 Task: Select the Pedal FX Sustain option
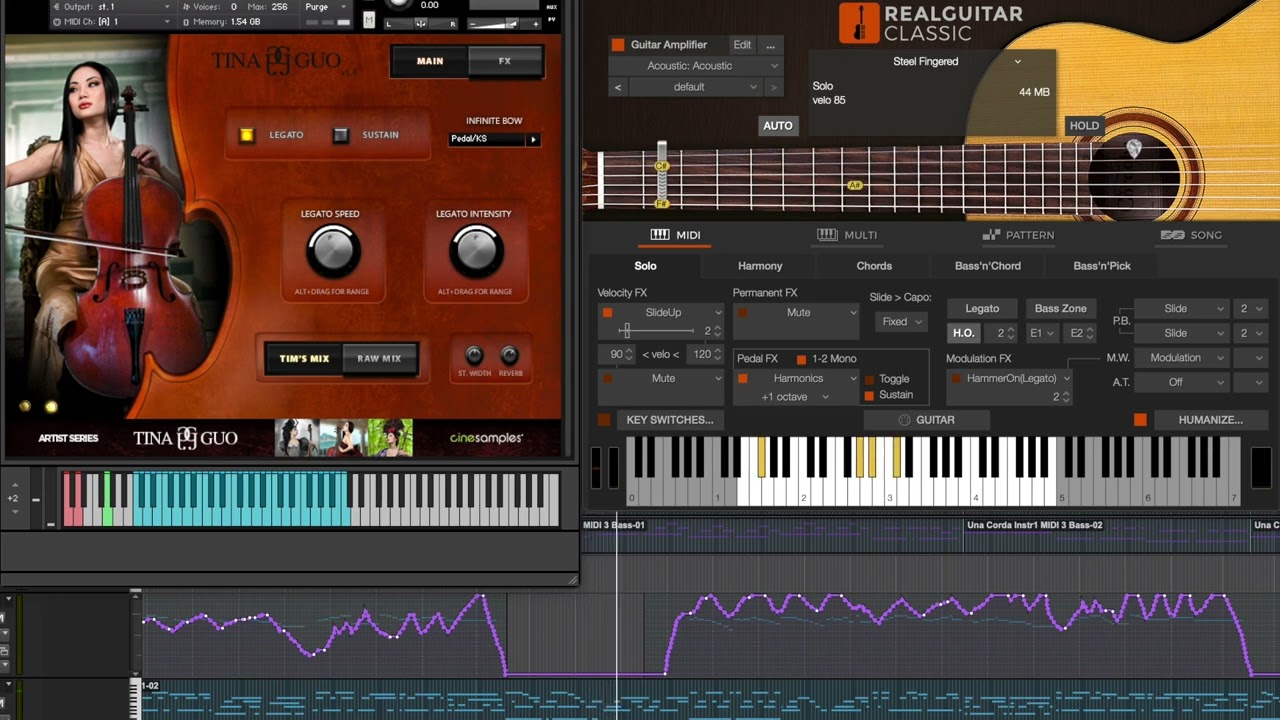(869, 395)
